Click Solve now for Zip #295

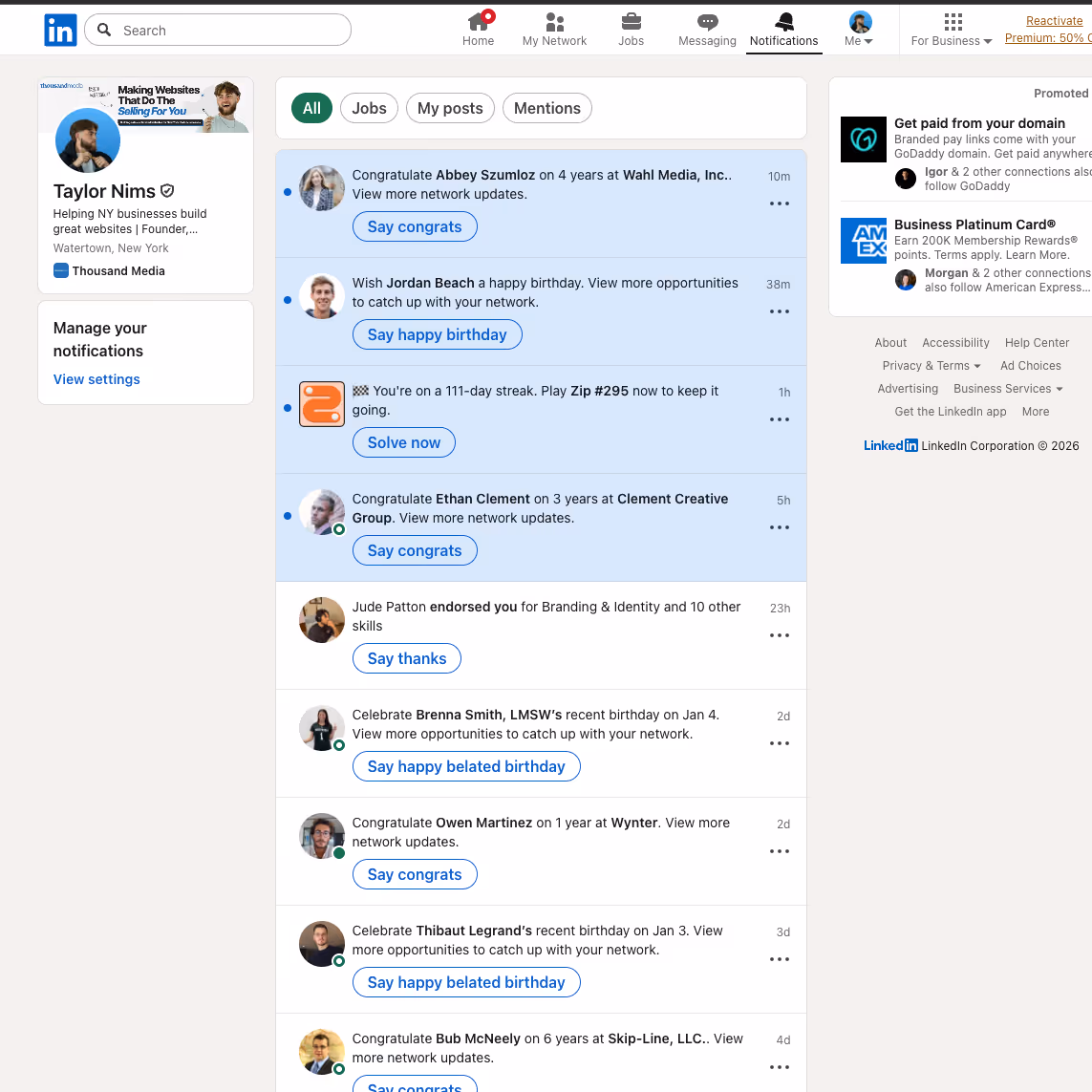[x=404, y=443]
